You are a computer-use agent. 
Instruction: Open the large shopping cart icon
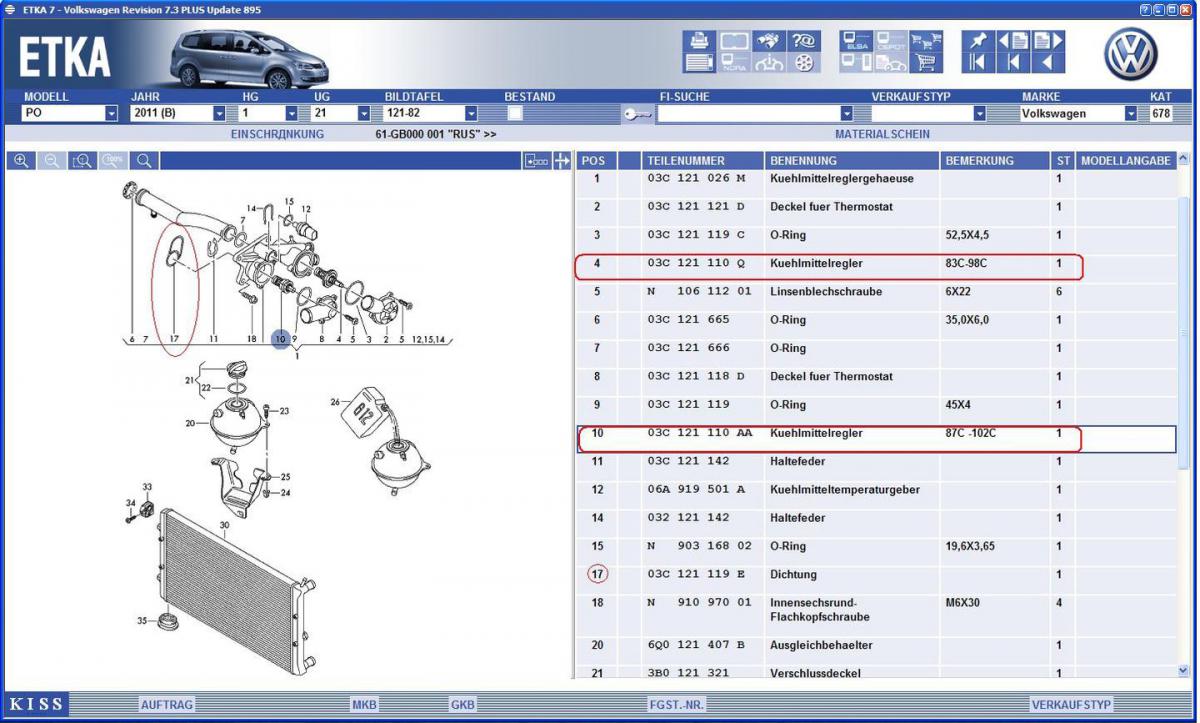(x=927, y=63)
